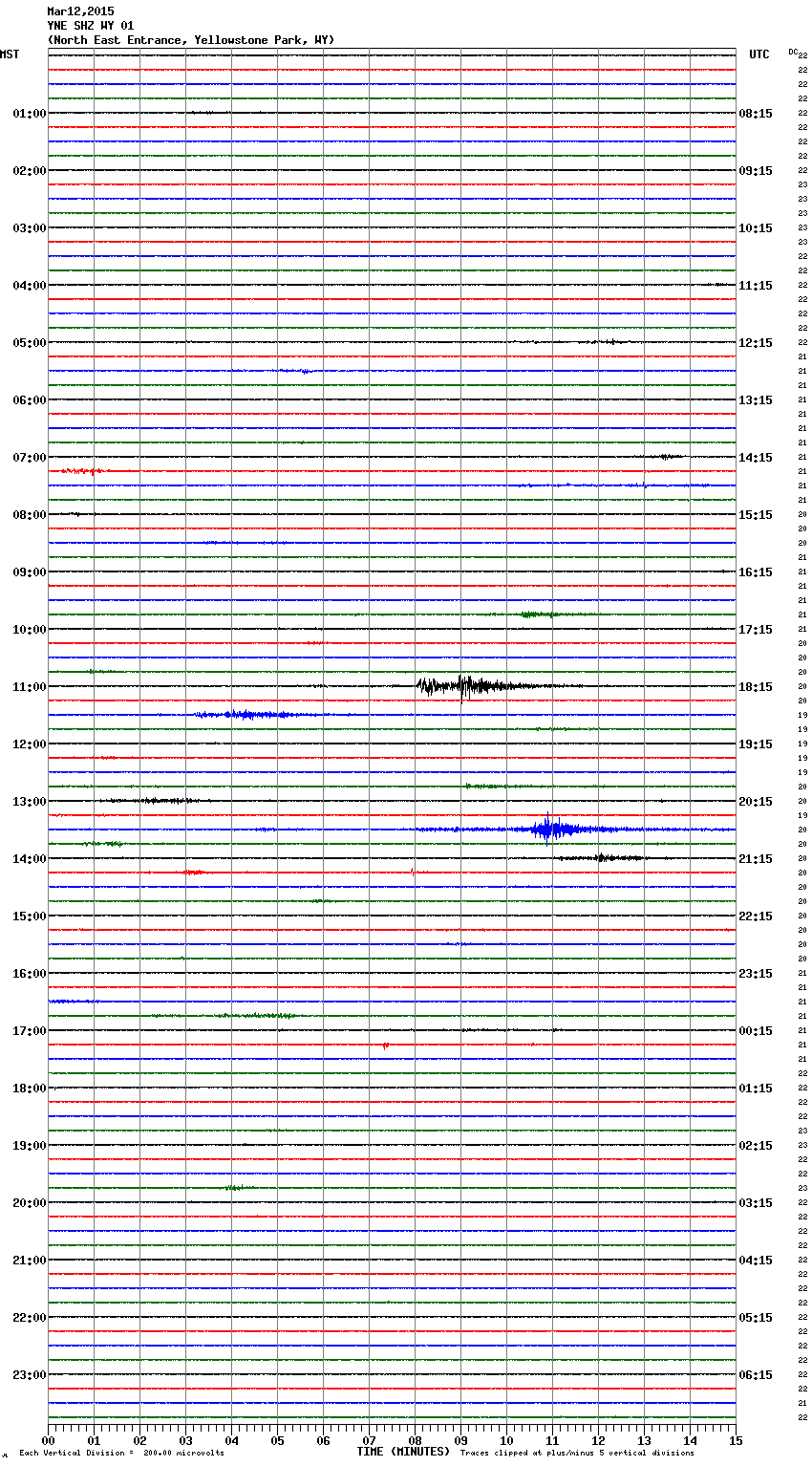Image resolution: width=812 pixels, height=1466 pixels.
Task: Click the 06:15 UTC time label
Action: 756,1375
